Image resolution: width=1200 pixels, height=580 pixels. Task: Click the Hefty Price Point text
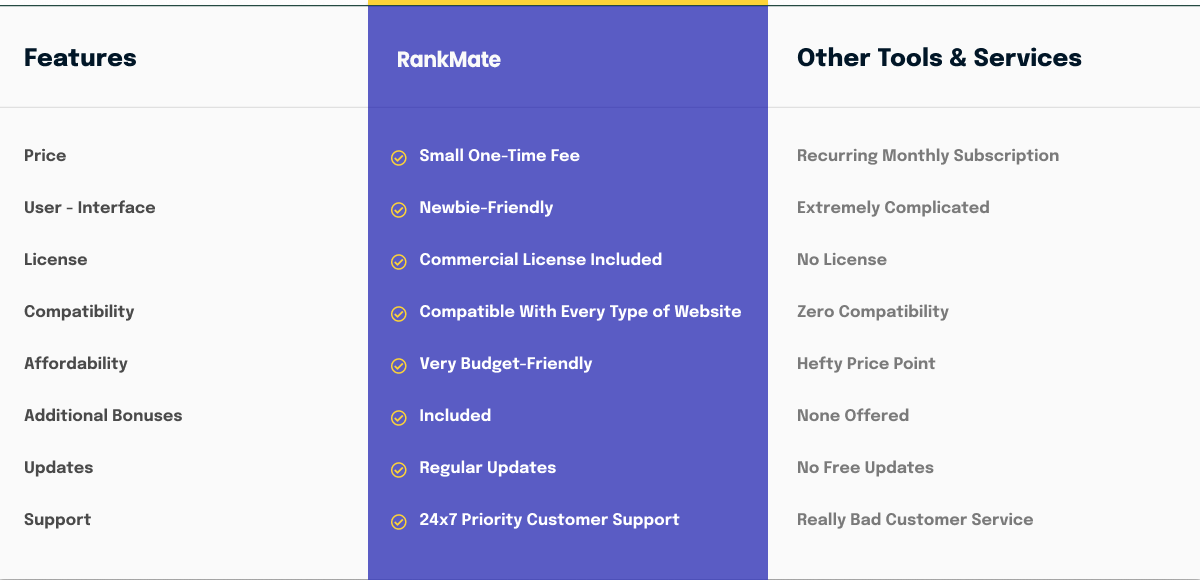tap(866, 363)
